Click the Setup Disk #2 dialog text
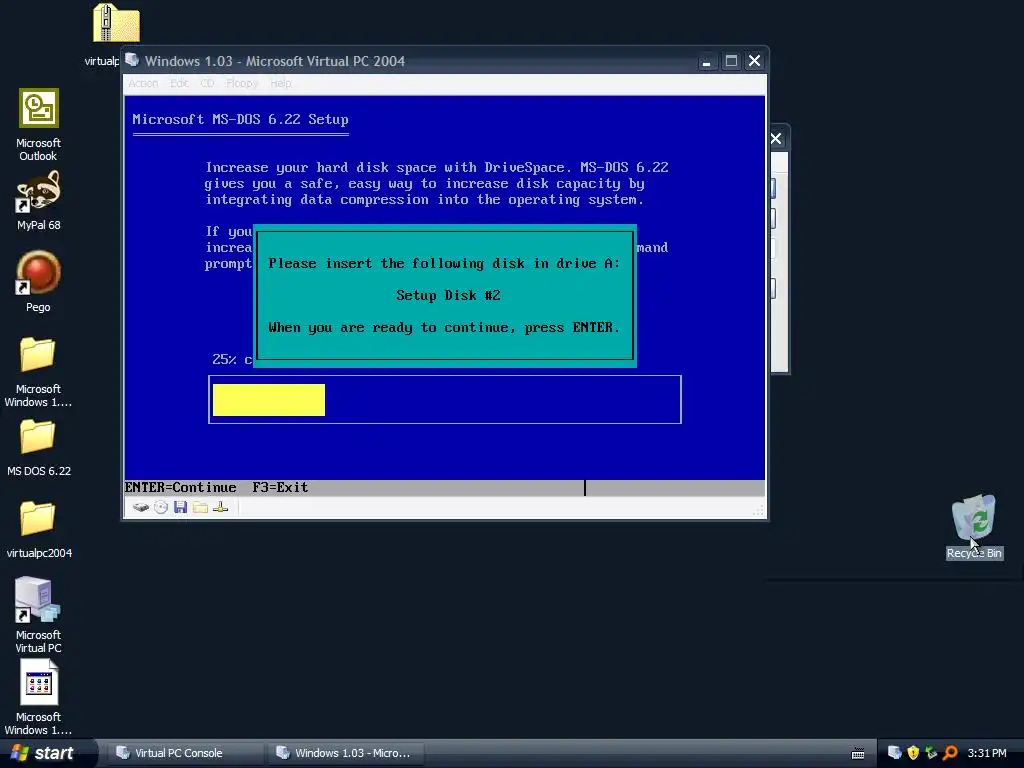This screenshot has width=1024, height=768. 448,295
